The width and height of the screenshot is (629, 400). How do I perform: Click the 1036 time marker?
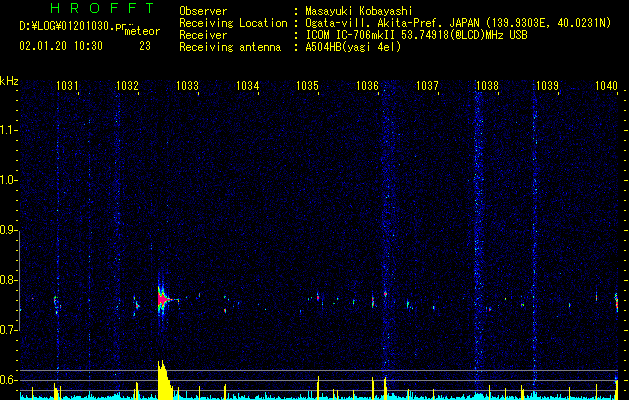click(x=367, y=85)
